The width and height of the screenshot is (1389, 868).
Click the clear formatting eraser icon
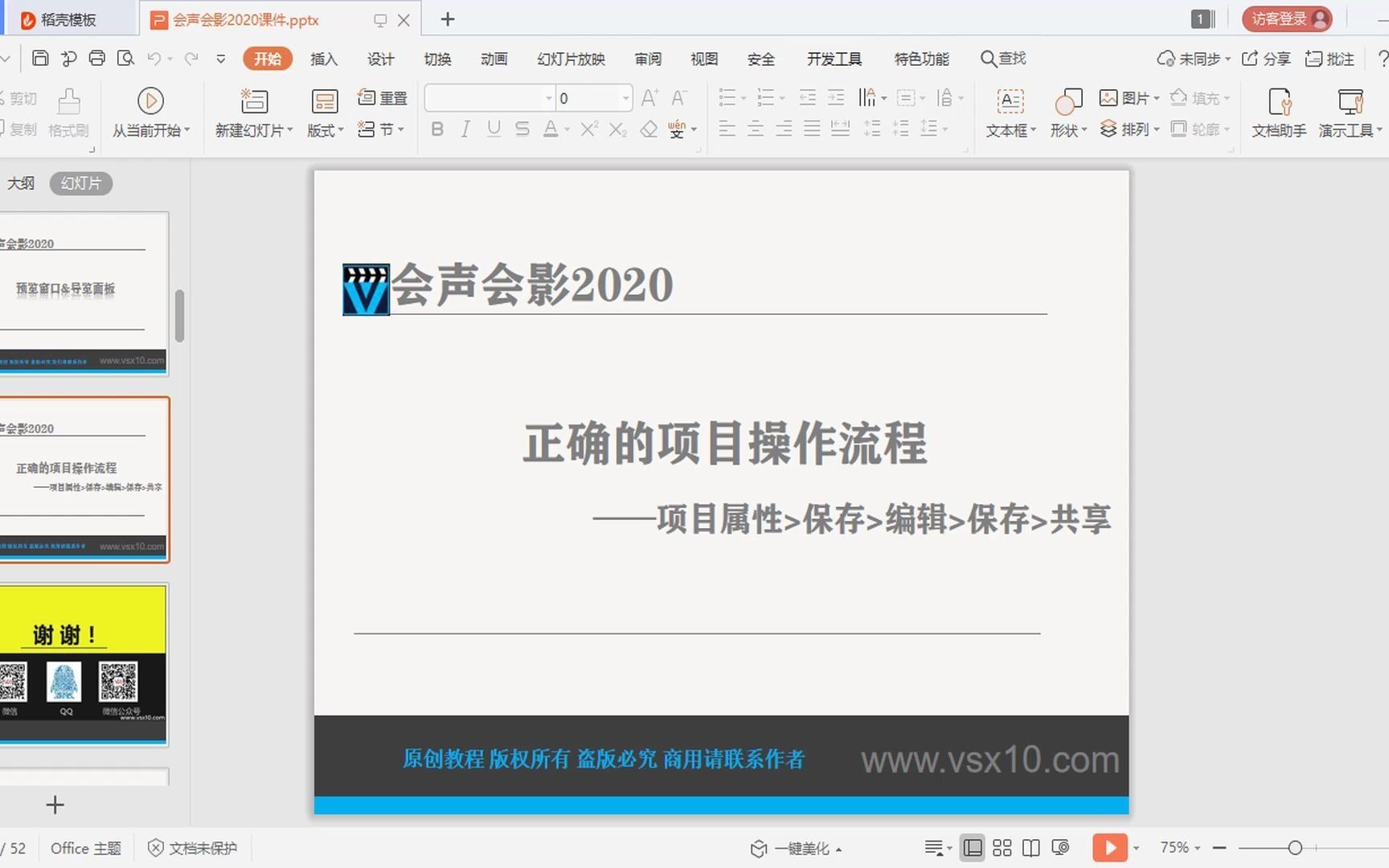(649, 129)
